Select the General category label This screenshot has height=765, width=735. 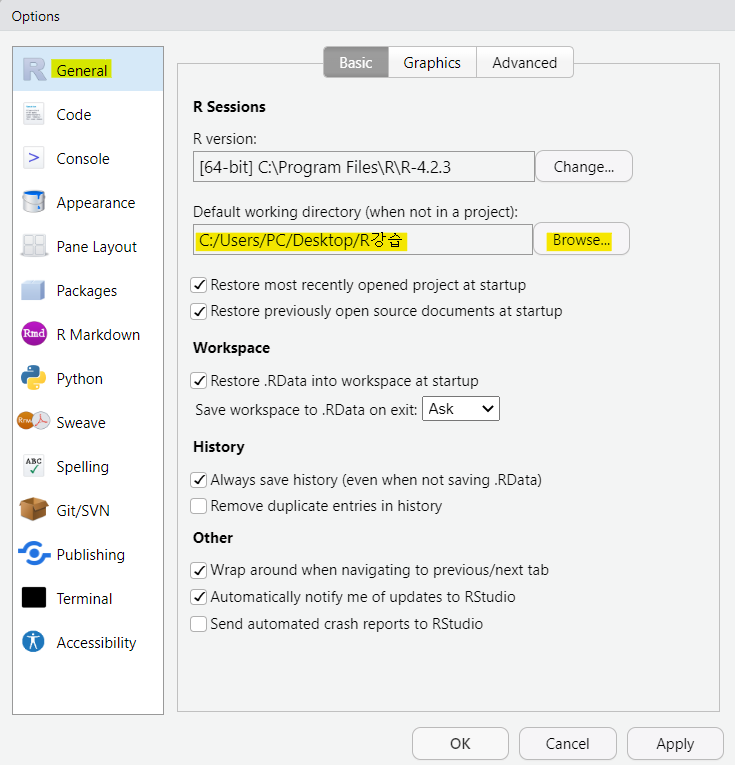pyautogui.click(x=82, y=70)
